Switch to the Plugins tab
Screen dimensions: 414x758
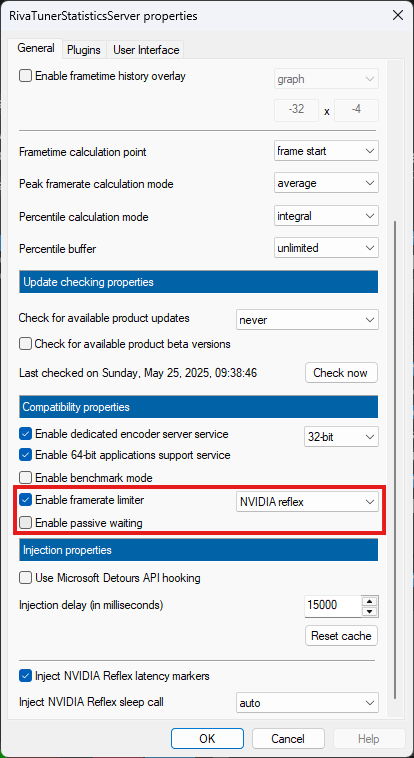(84, 50)
